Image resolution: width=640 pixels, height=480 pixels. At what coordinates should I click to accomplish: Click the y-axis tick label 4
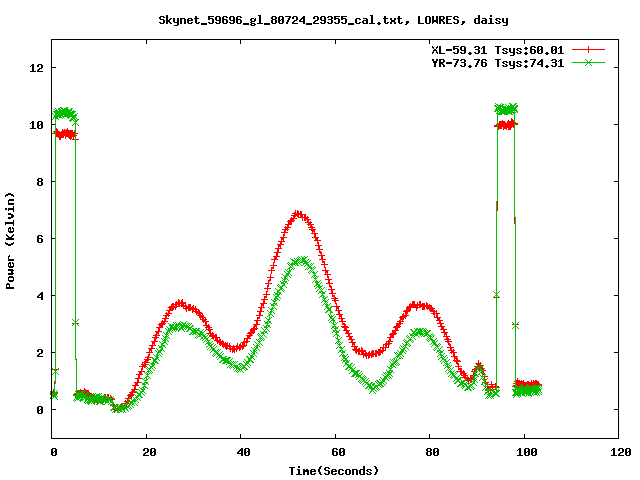40,296
